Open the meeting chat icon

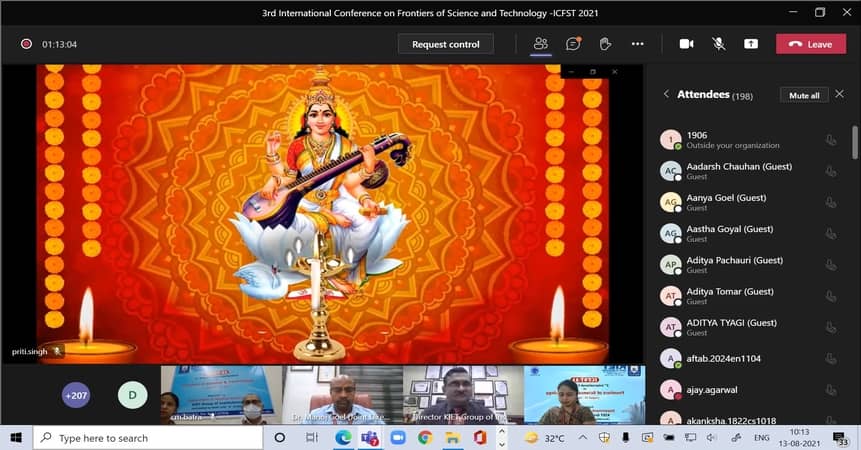point(573,44)
